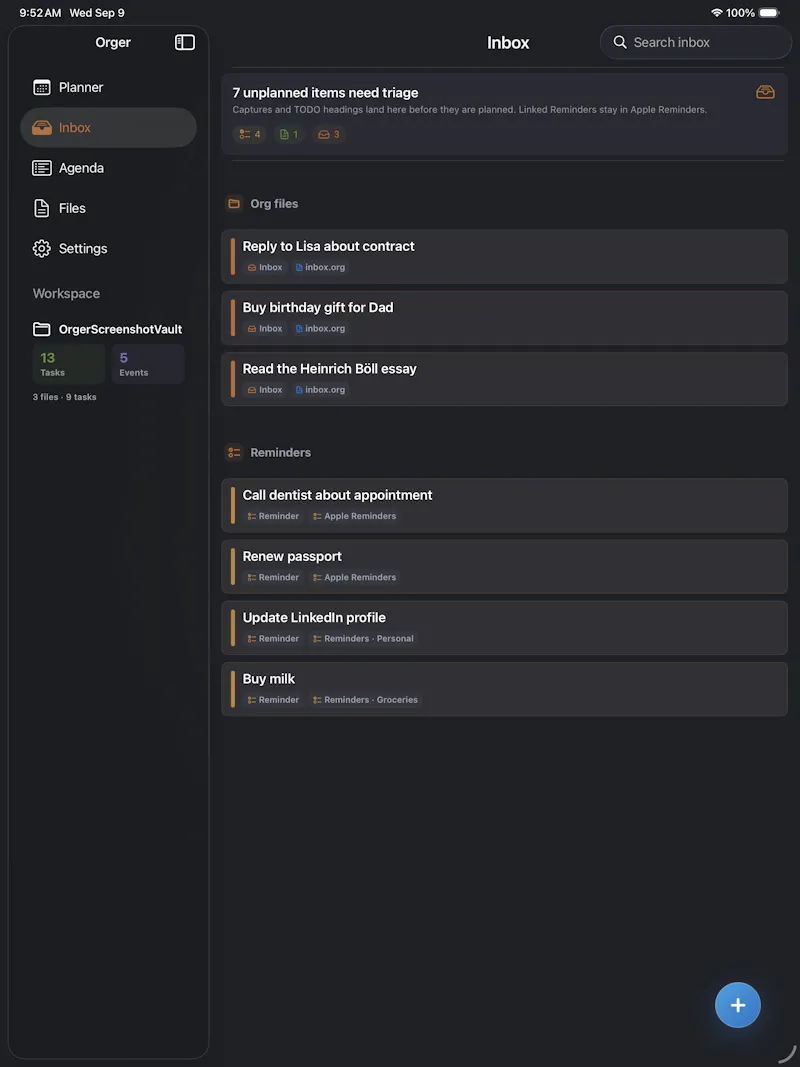Click the Inbox tray icon in sidebar
The image size is (800, 1067).
pos(41,127)
